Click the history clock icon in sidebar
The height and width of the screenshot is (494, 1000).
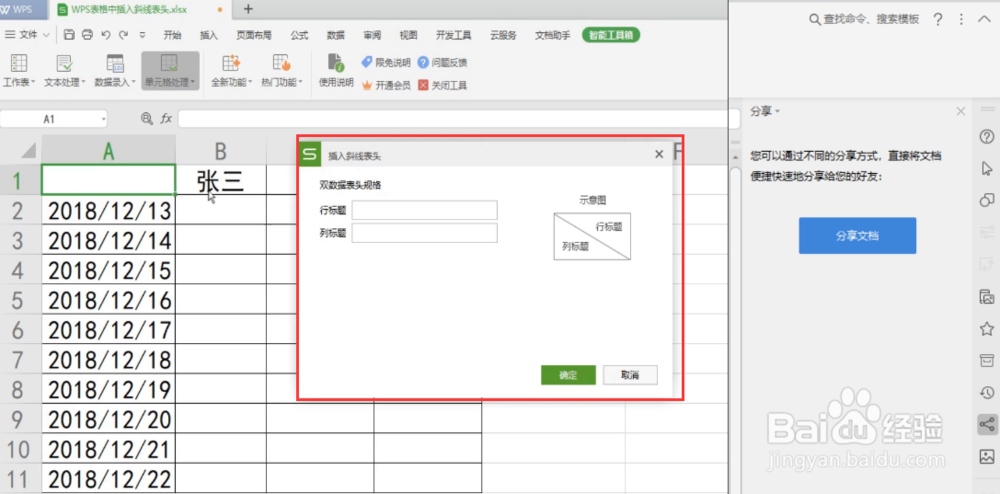[x=987, y=392]
